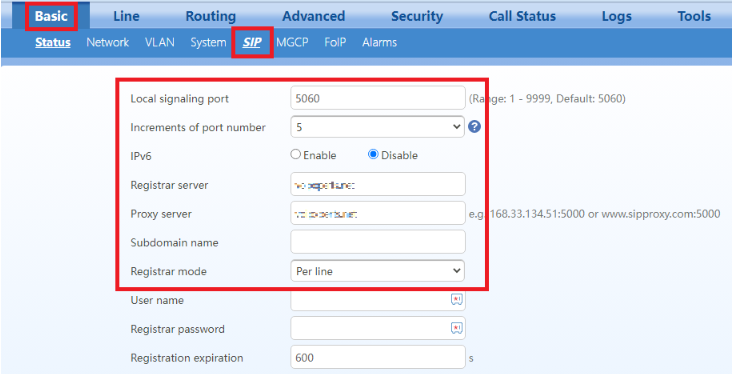Click the Local signaling port input field
The image size is (732, 374).
378,98
